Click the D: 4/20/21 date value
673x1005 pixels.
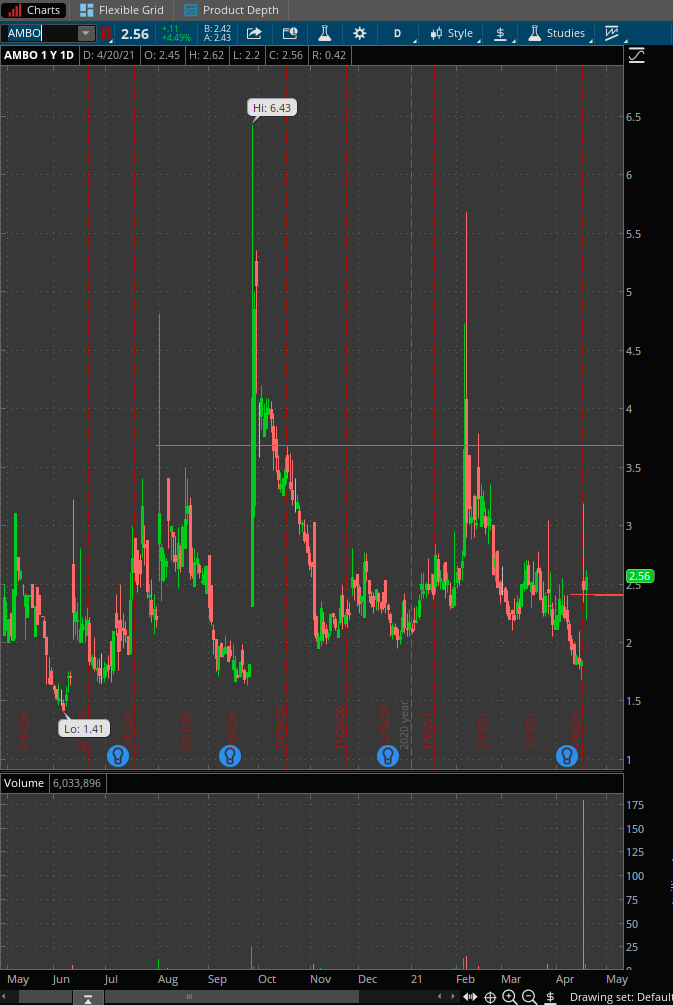[x=109, y=55]
